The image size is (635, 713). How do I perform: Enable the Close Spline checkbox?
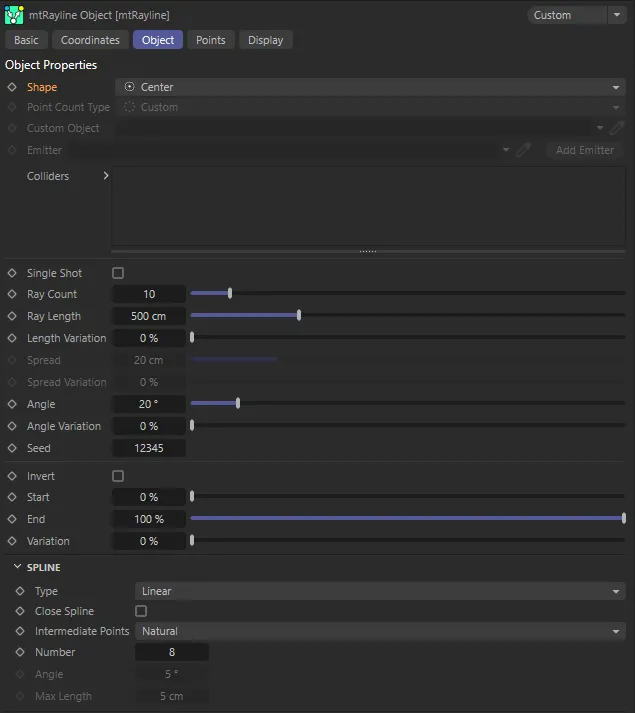coord(141,611)
